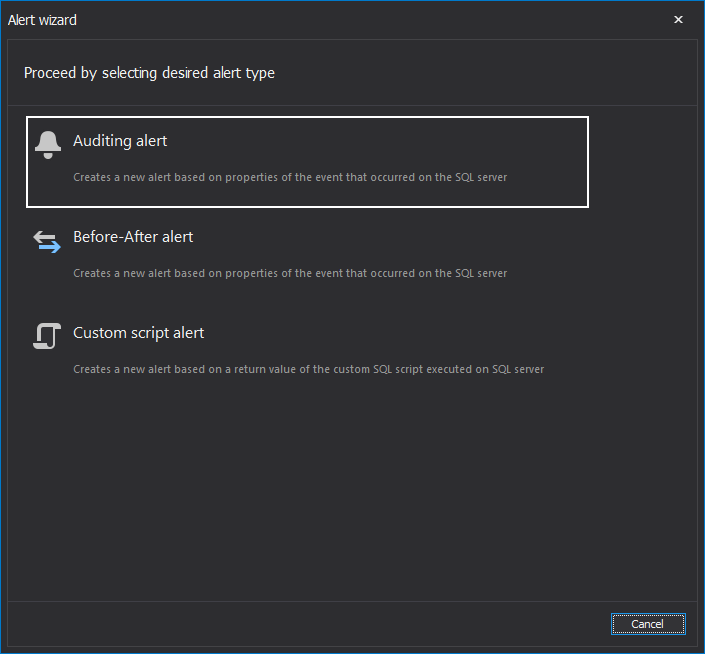Click the Custom script alert description line
Viewport: 705px width, 654px height.
308,369
